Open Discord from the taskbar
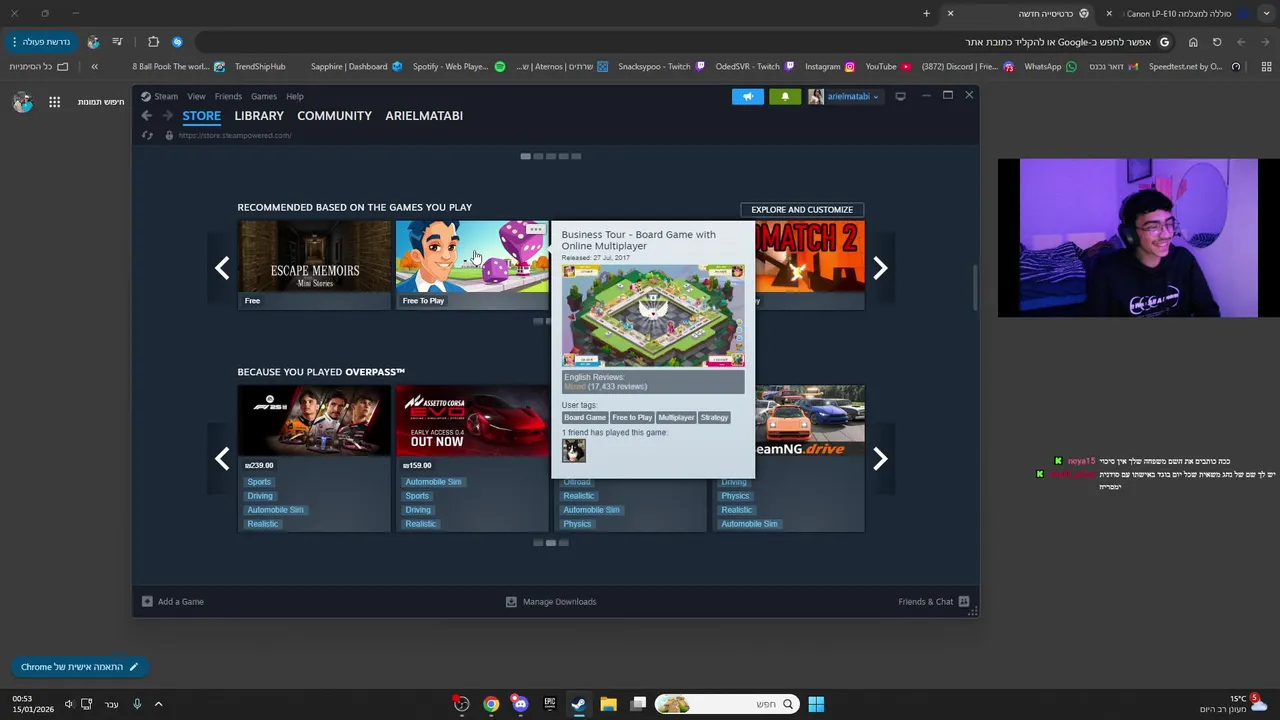This screenshot has height=720, width=1280. point(520,704)
